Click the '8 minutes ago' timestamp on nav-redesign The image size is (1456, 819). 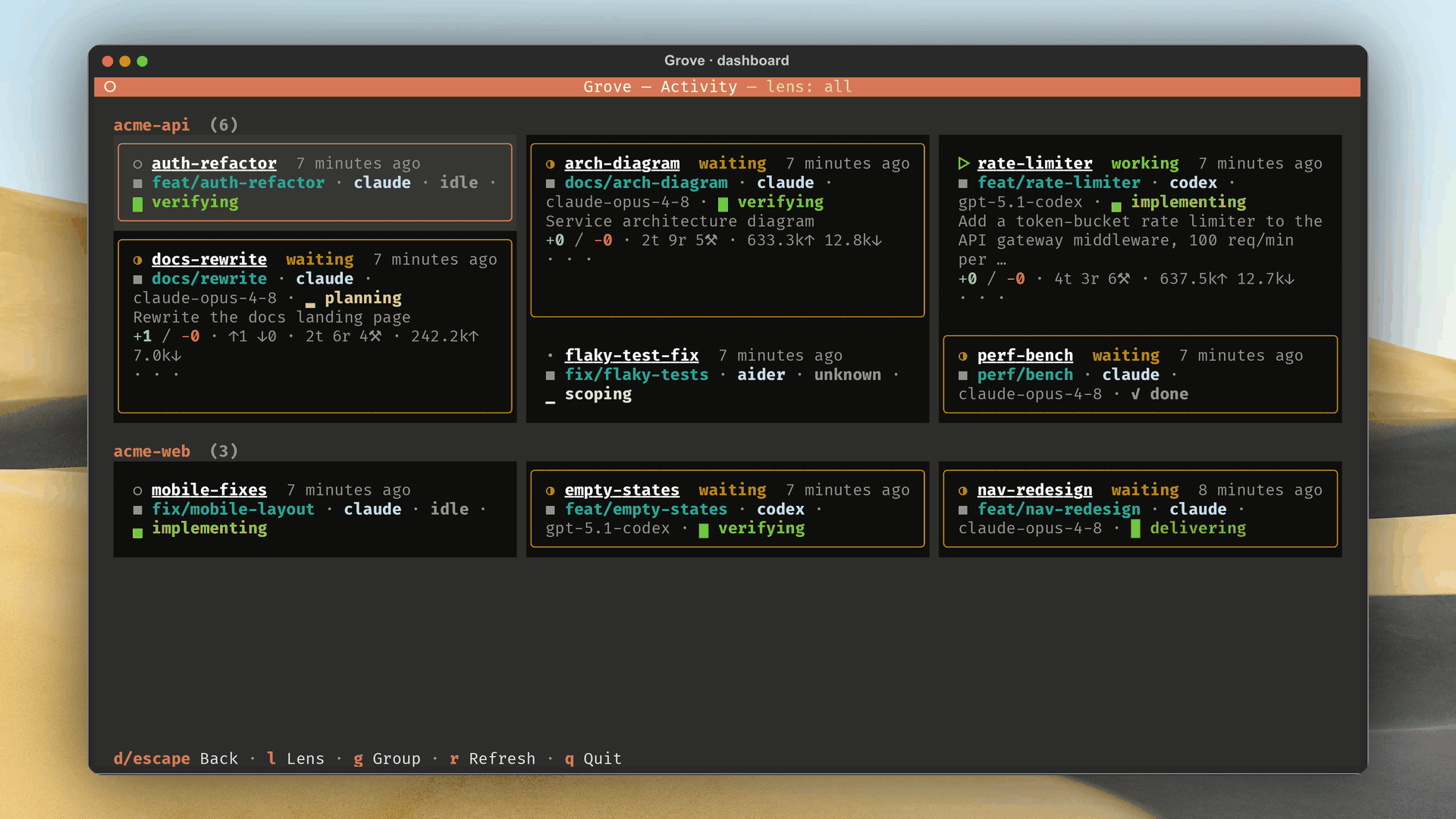(1260, 491)
